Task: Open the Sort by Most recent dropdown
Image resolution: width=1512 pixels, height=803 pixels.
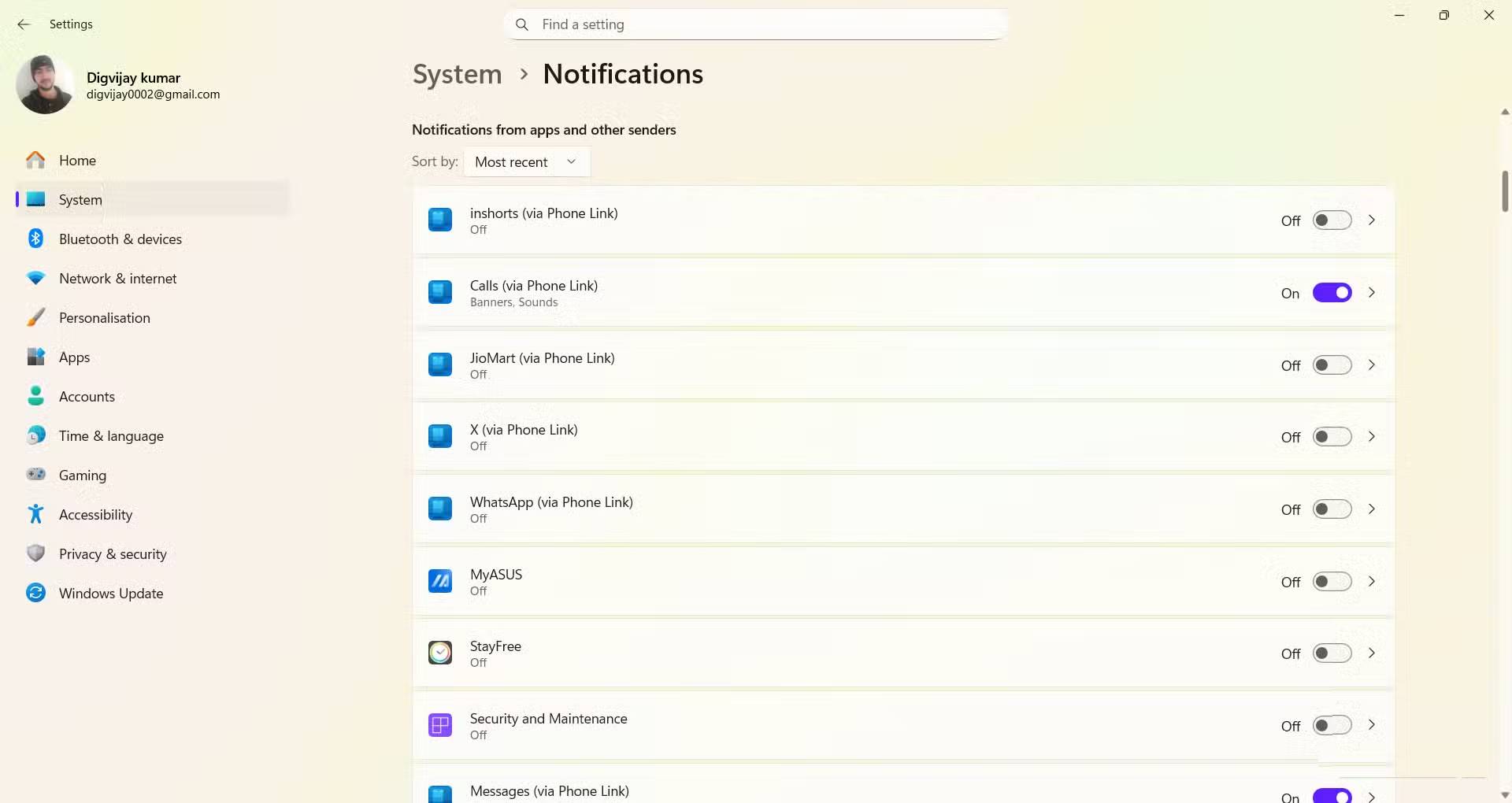Action: click(527, 161)
